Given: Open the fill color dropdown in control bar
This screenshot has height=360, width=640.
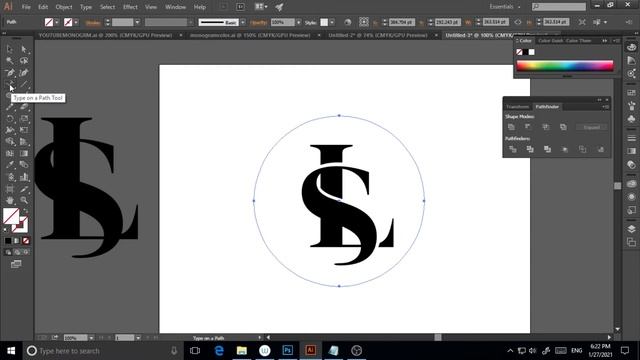Looking at the screenshot, I should tap(57, 22).
